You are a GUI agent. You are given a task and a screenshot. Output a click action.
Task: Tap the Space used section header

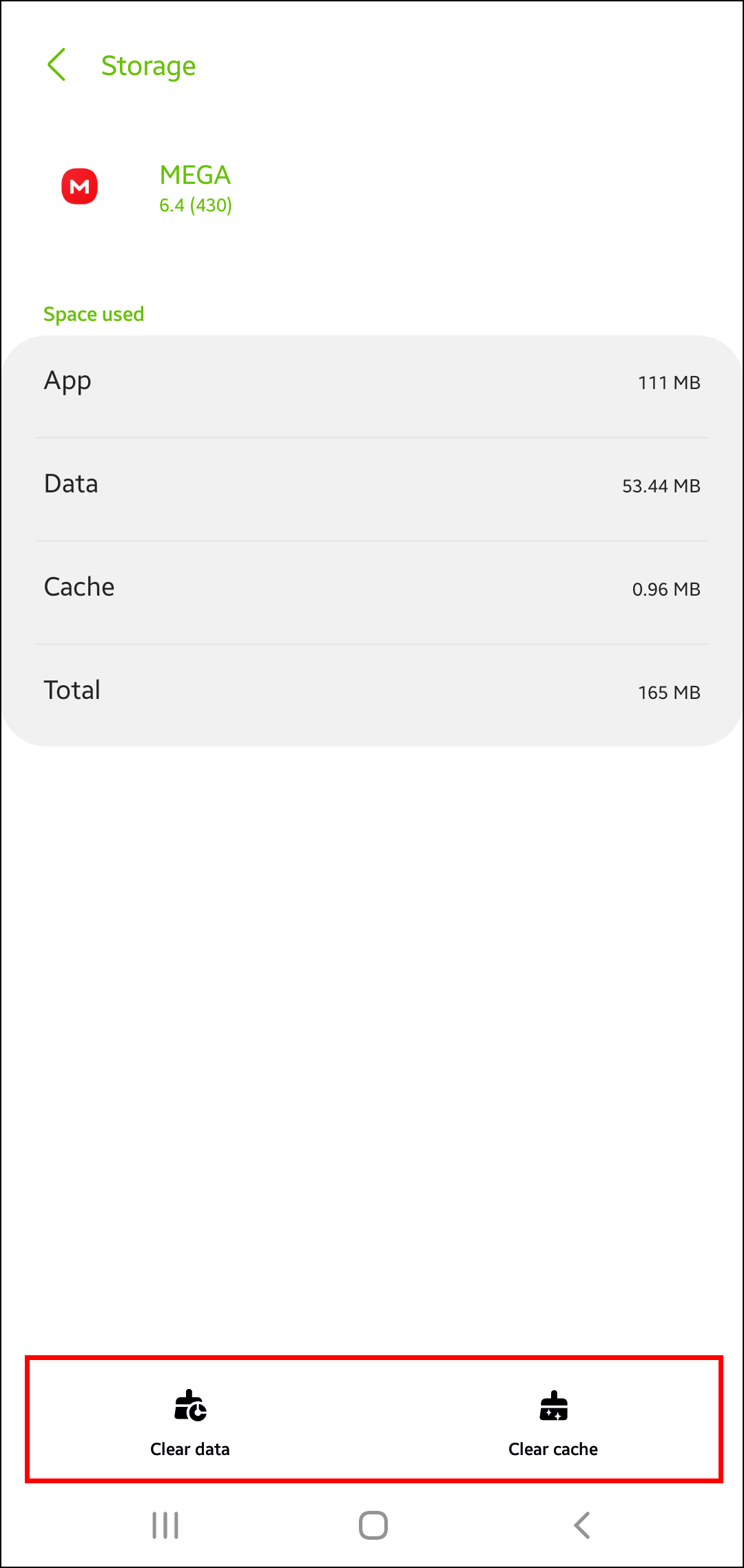(94, 314)
